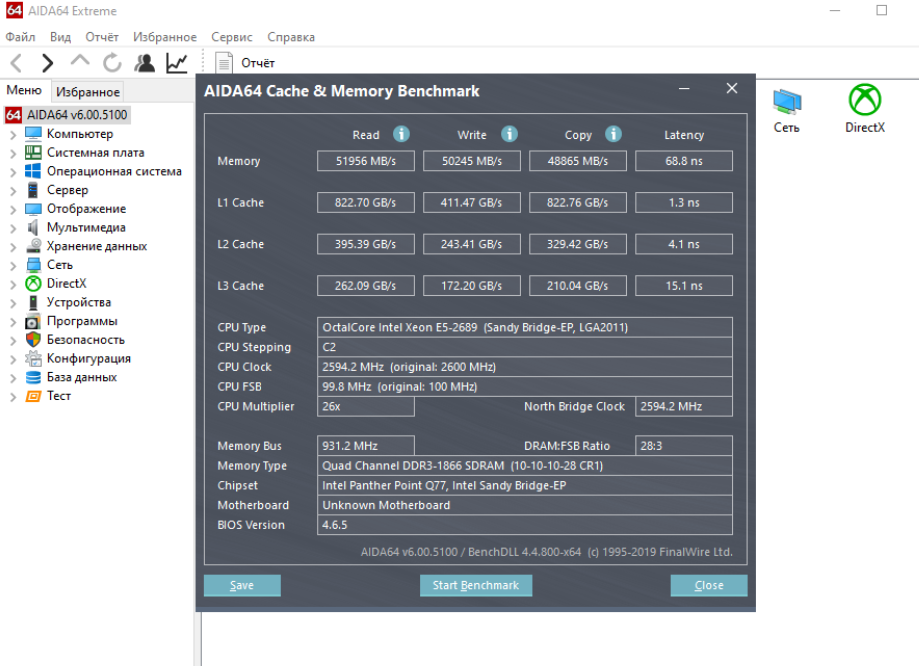Viewport: 919px width, 666px height.
Task: Expand the Тест tree node
Action: (13, 397)
